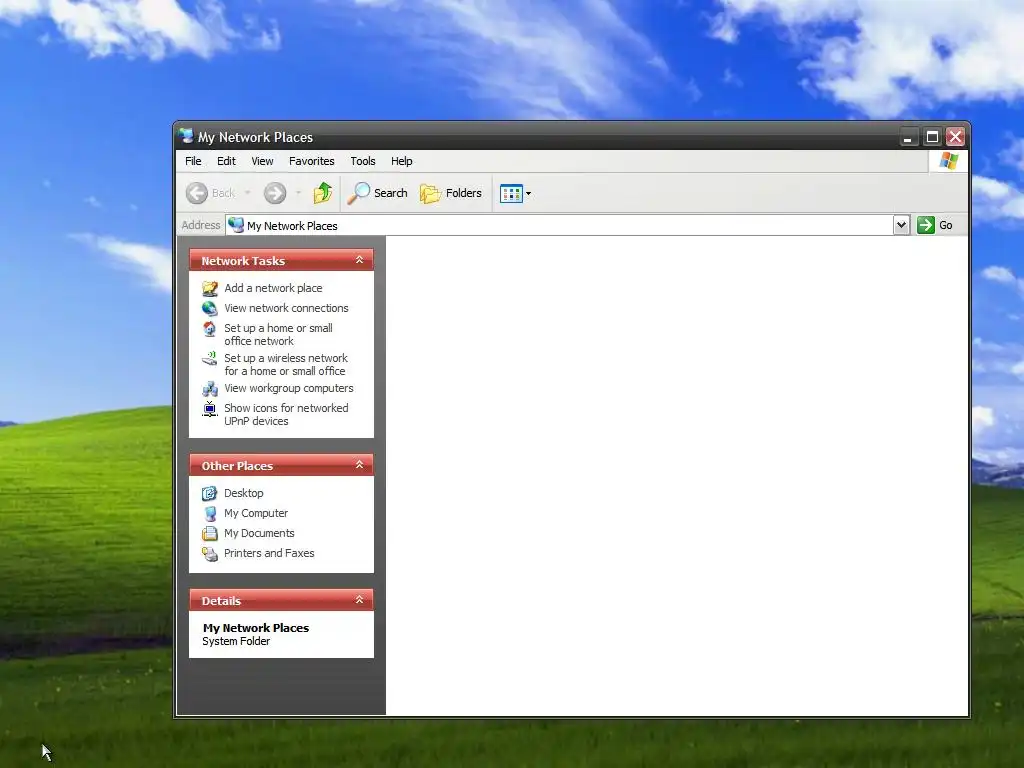Click the workgroup computers icon

(210, 389)
